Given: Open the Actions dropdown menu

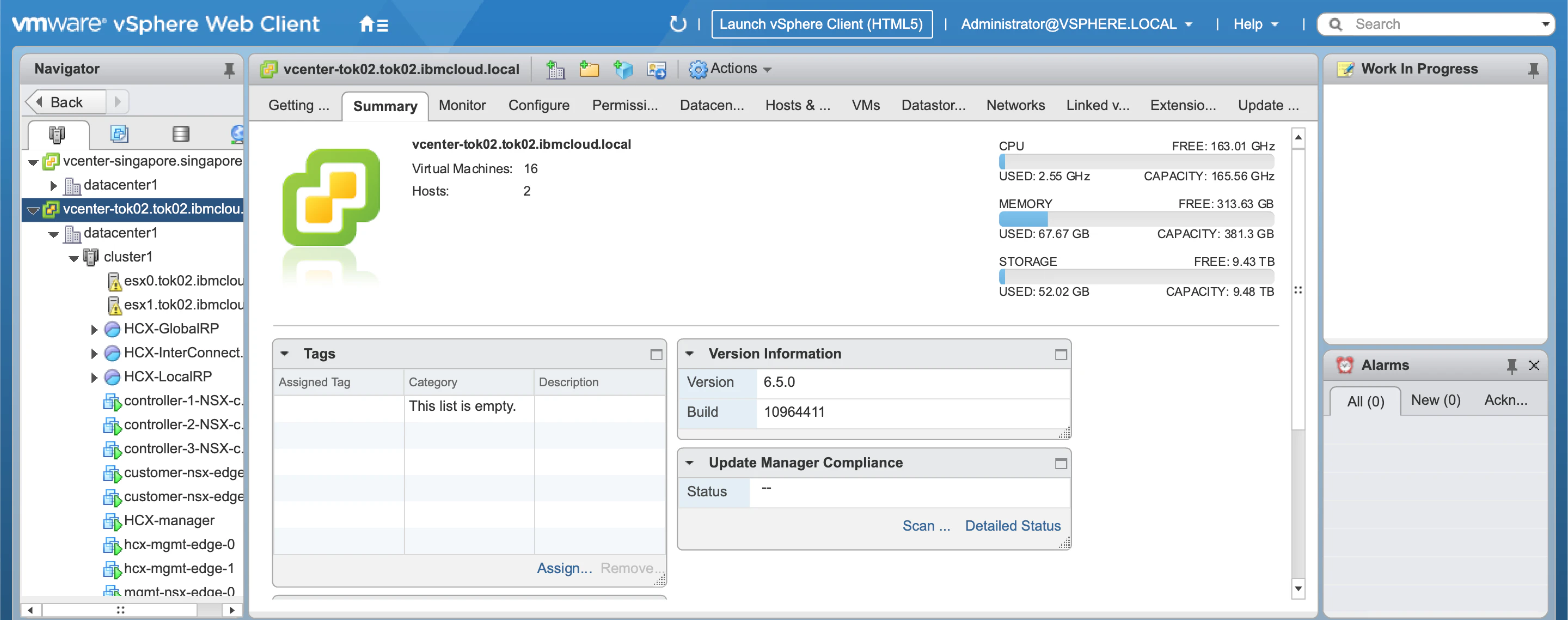Looking at the screenshot, I should (x=730, y=69).
